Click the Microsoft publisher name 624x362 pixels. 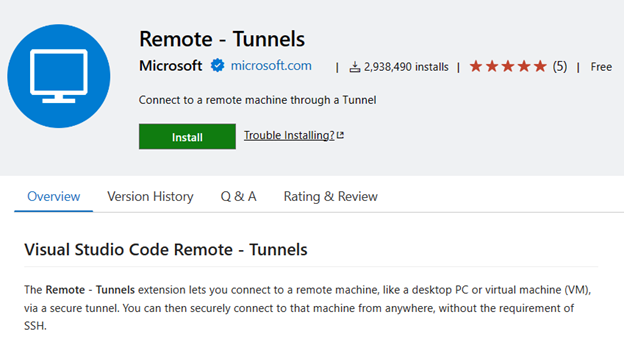pos(171,66)
